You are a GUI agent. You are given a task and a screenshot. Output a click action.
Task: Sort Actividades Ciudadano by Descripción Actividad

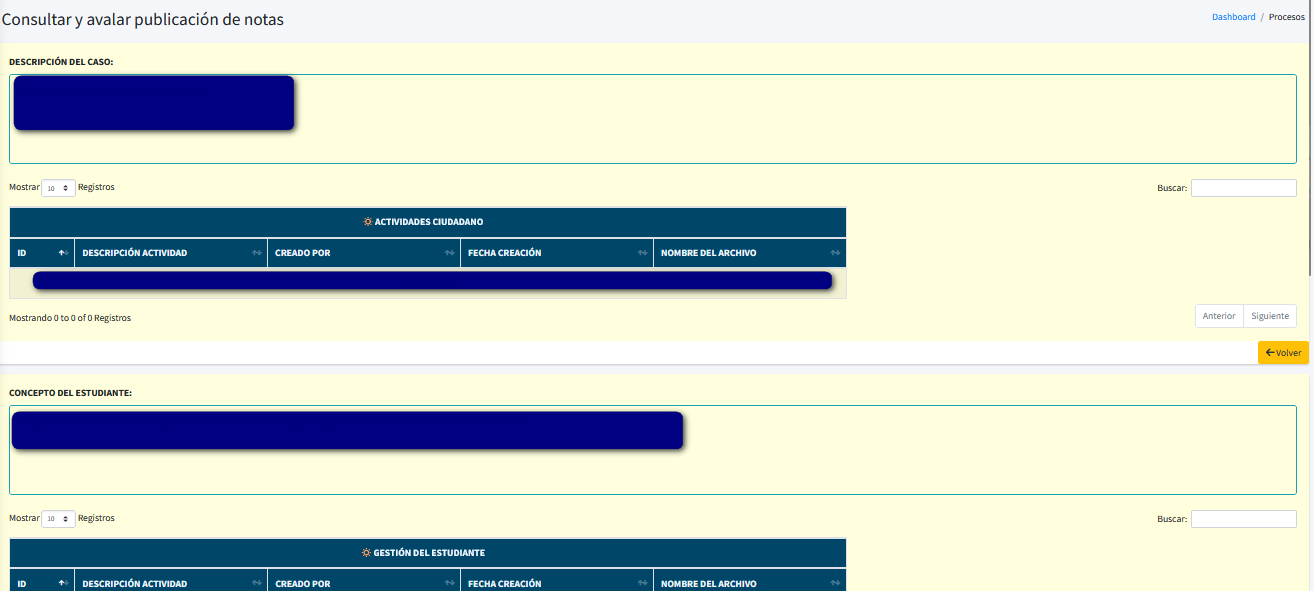click(x=171, y=253)
